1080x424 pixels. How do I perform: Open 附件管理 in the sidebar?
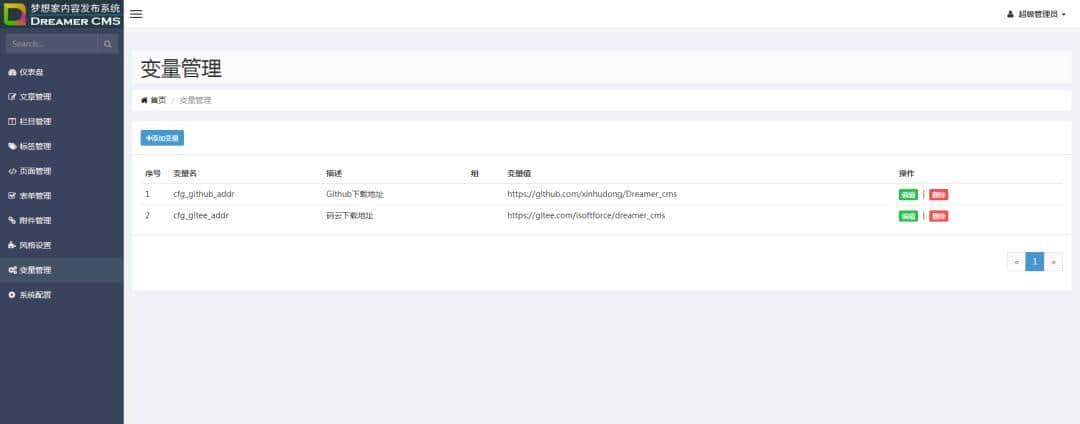62,220
